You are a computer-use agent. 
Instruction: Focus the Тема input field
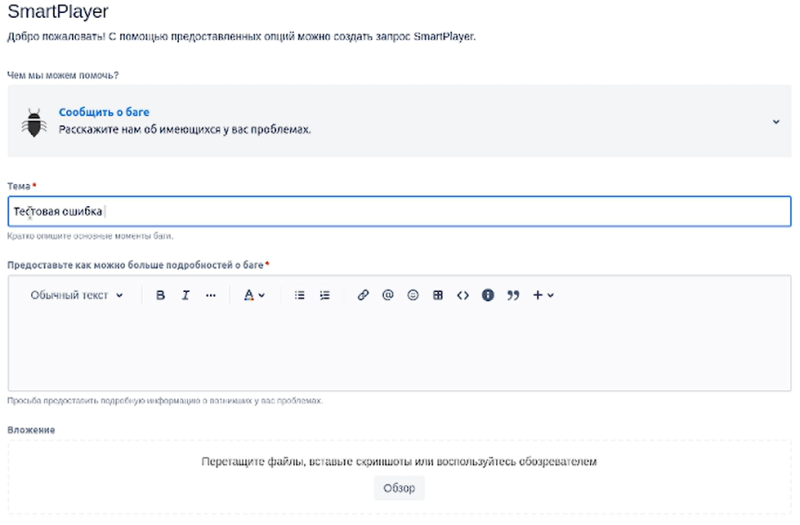pyautogui.click(x=399, y=211)
